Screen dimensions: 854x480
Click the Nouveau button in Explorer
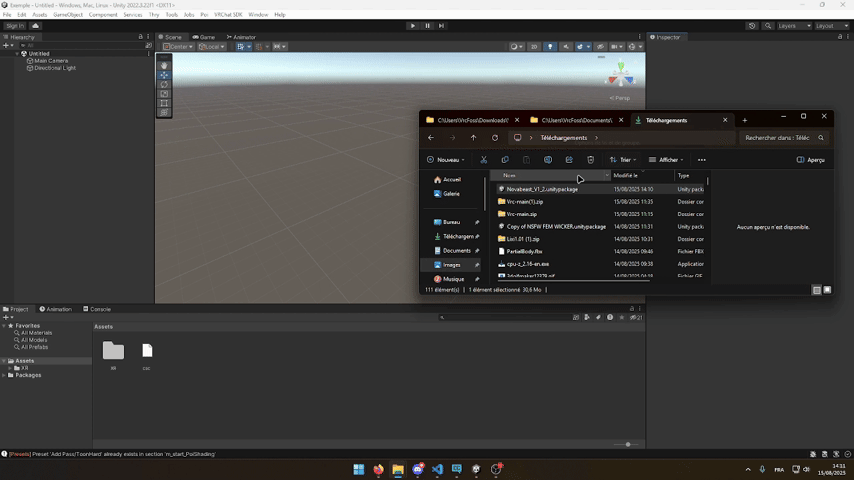(445, 160)
